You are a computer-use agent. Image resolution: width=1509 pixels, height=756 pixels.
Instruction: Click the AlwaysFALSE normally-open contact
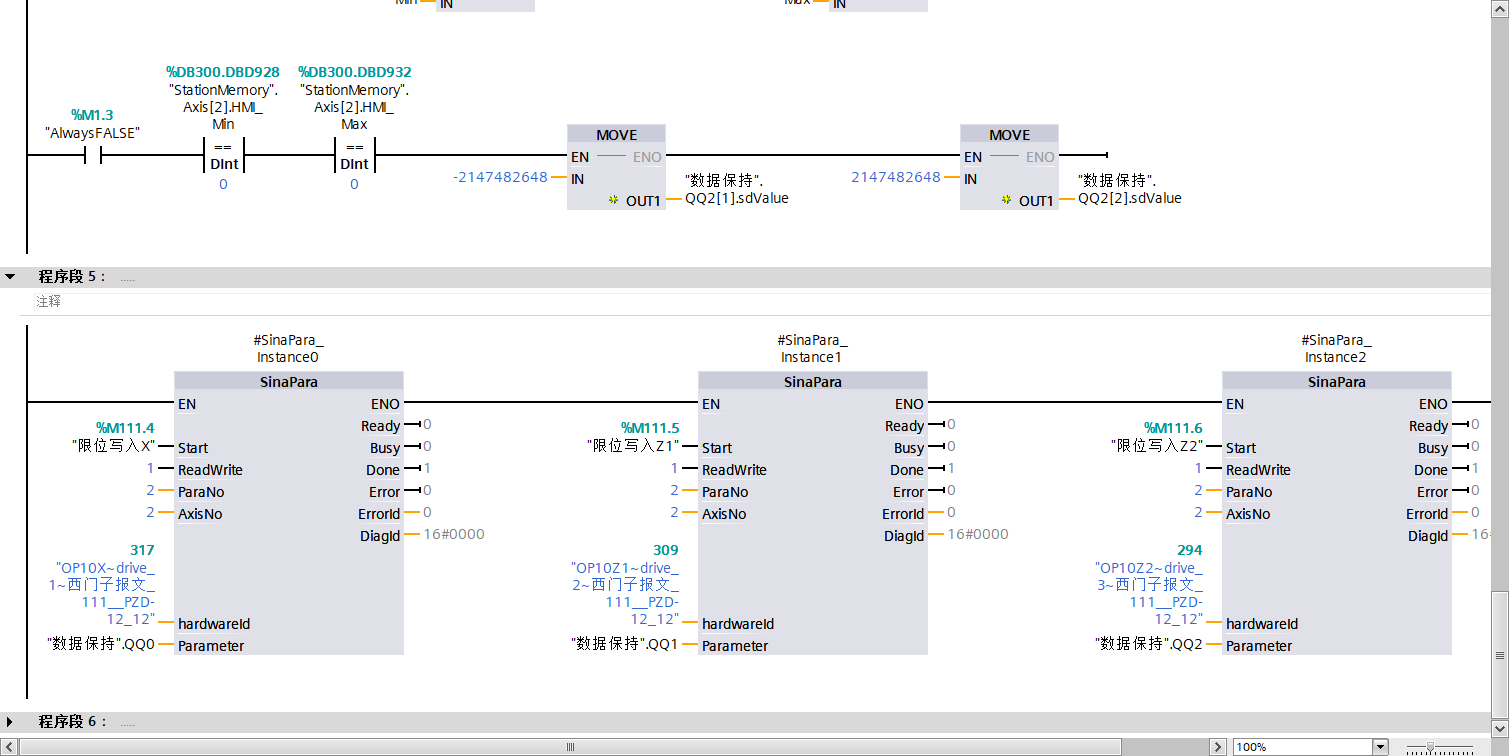(x=92, y=156)
